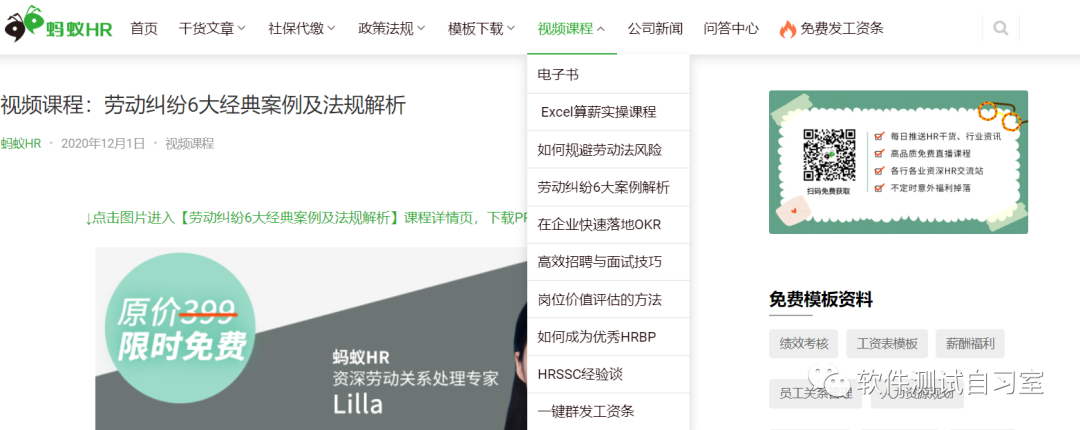The width and height of the screenshot is (1080, 430).
Task: Select 岗位价值评估的方法 from the dropdown
Action: click(x=608, y=300)
